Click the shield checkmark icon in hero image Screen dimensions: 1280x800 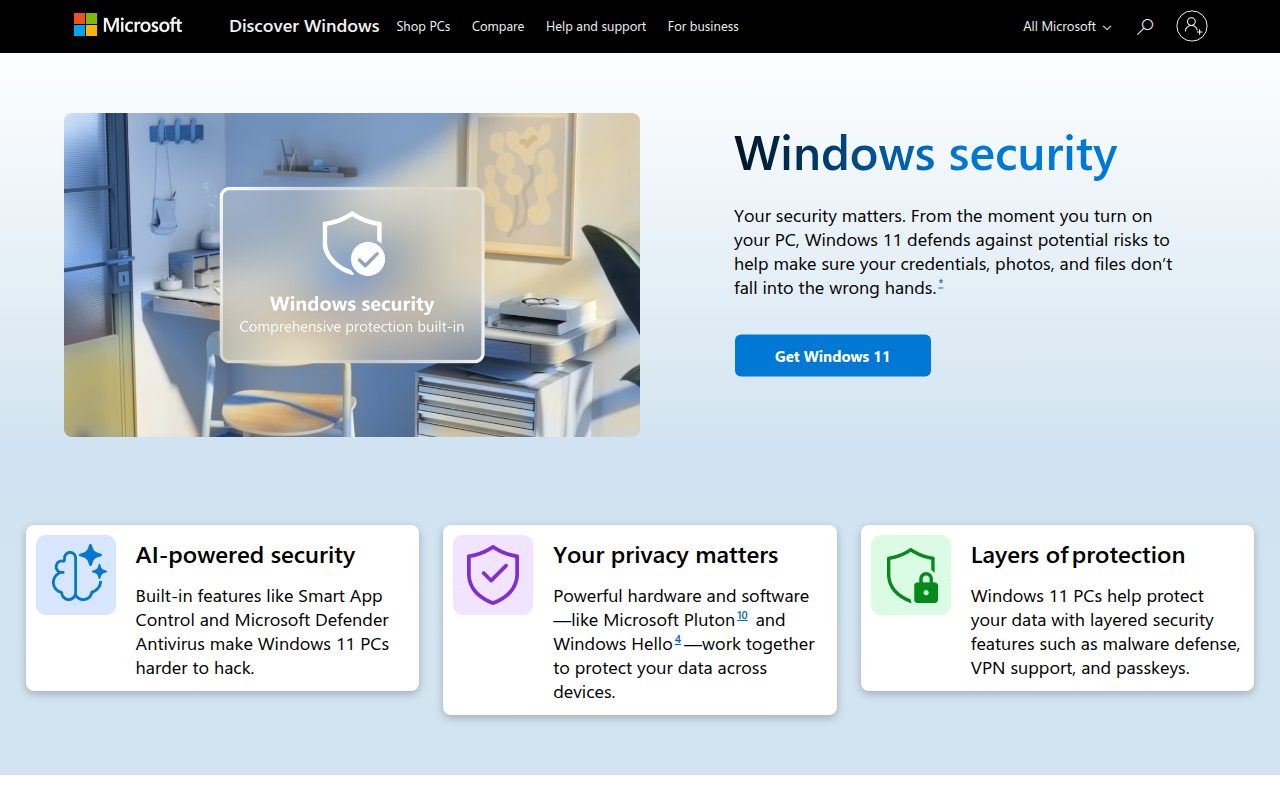(x=353, y=243)
